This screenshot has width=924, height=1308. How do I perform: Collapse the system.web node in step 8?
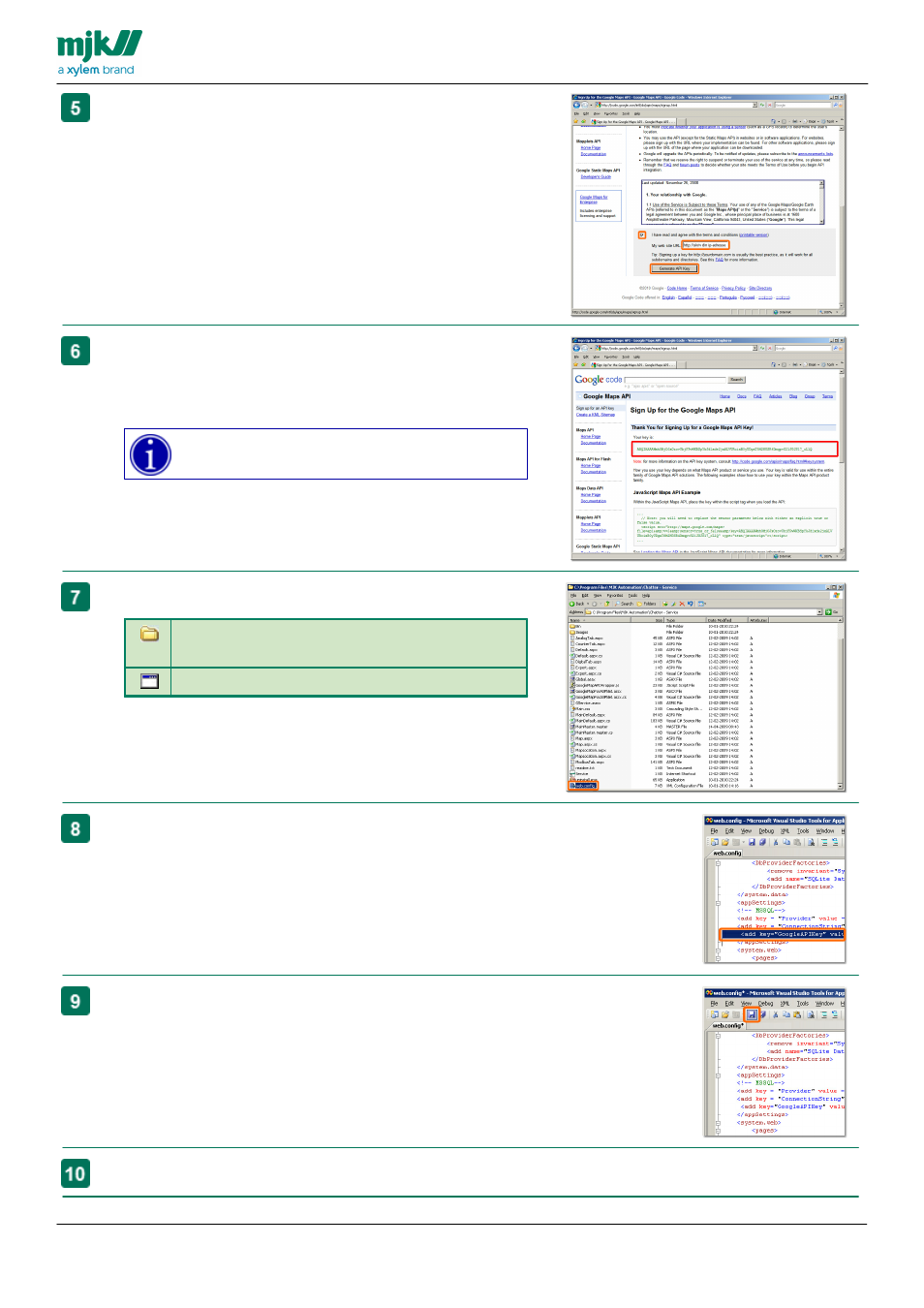pyautogui.click(x=718, y=950)
